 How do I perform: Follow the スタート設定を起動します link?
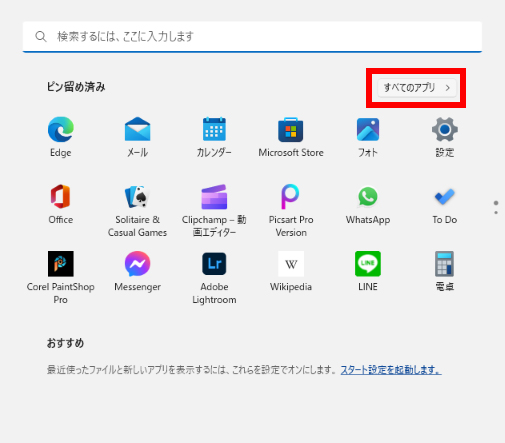click(391, 370)
